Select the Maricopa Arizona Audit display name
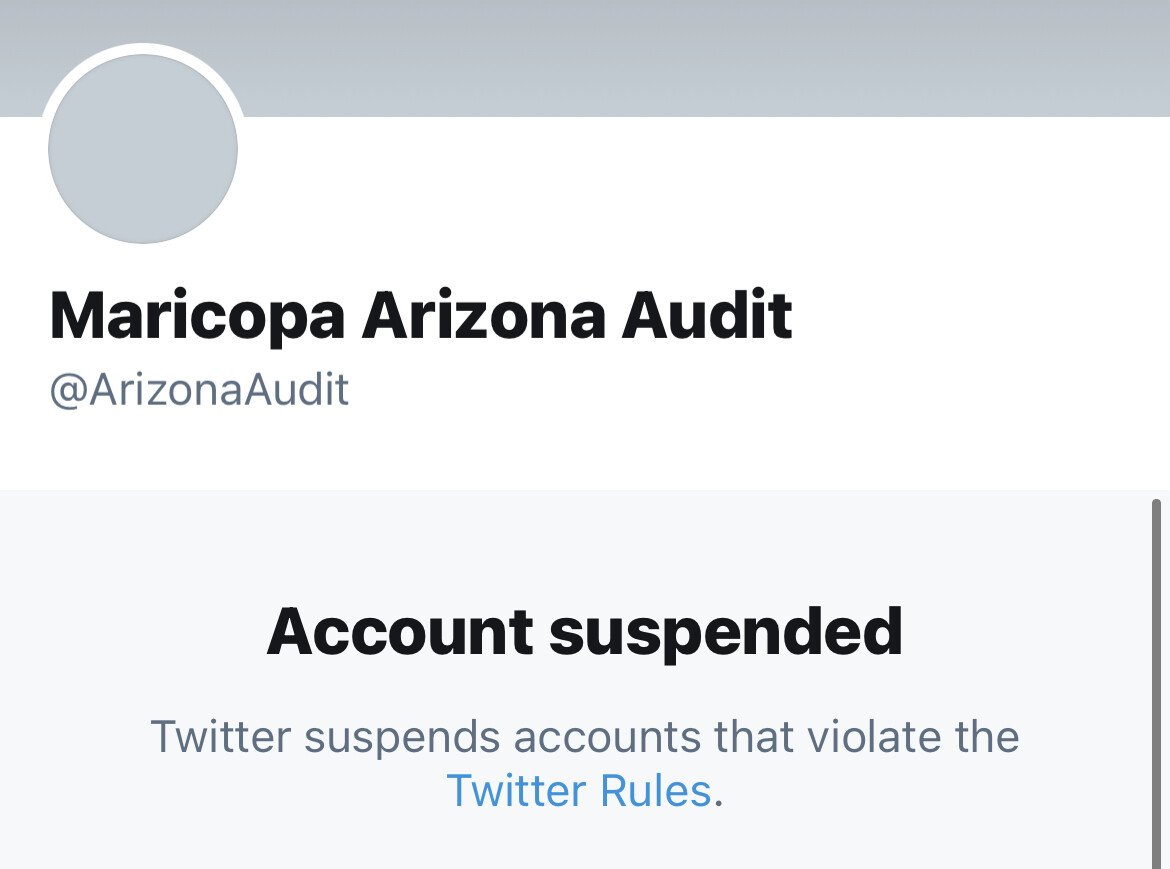1170x869 pixels. tap(421, 317)
